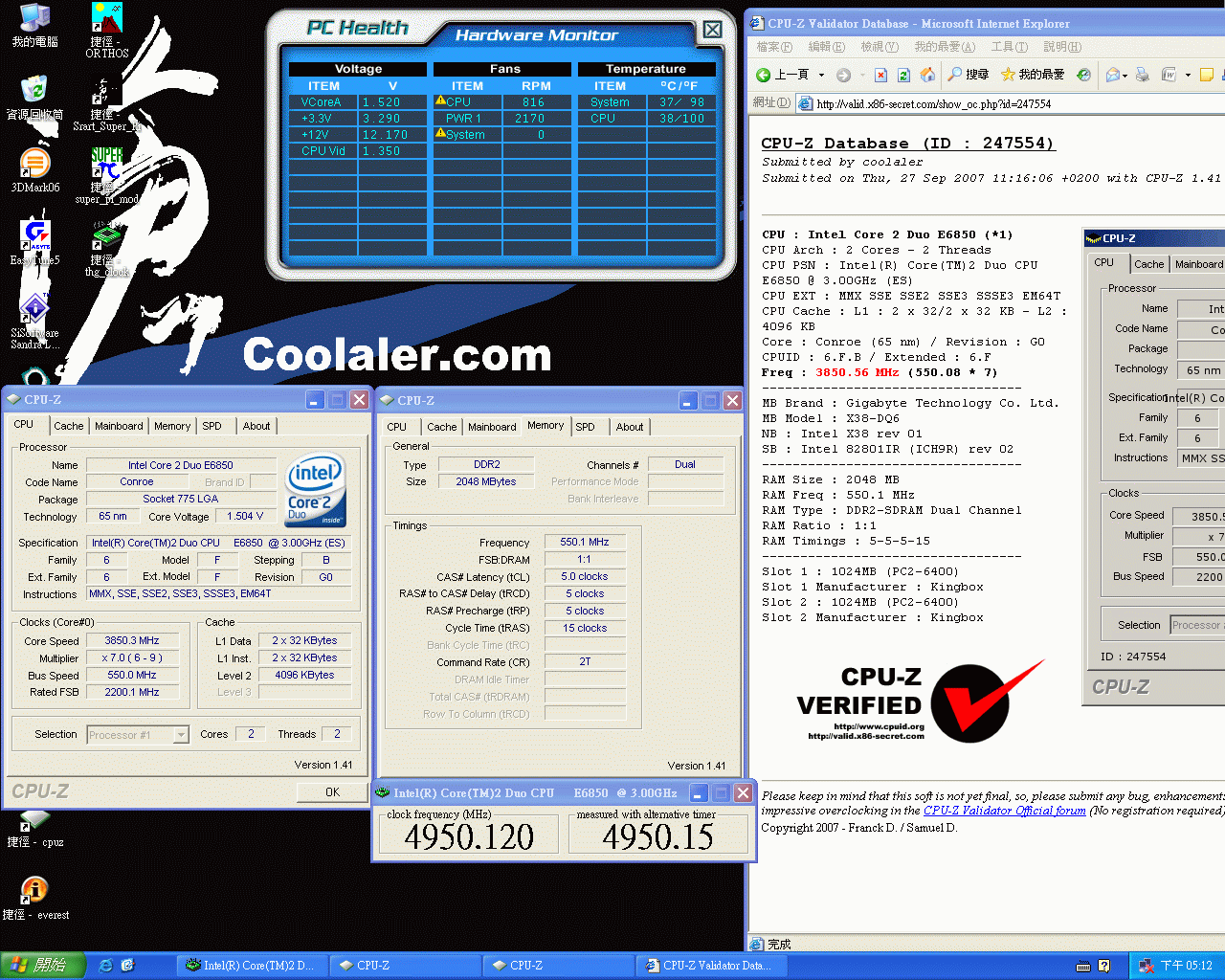Select the SPD tab in the Memory CPU-Z window
The image size is (1225, 980).
pyautogui.click(x=585, y=427)
